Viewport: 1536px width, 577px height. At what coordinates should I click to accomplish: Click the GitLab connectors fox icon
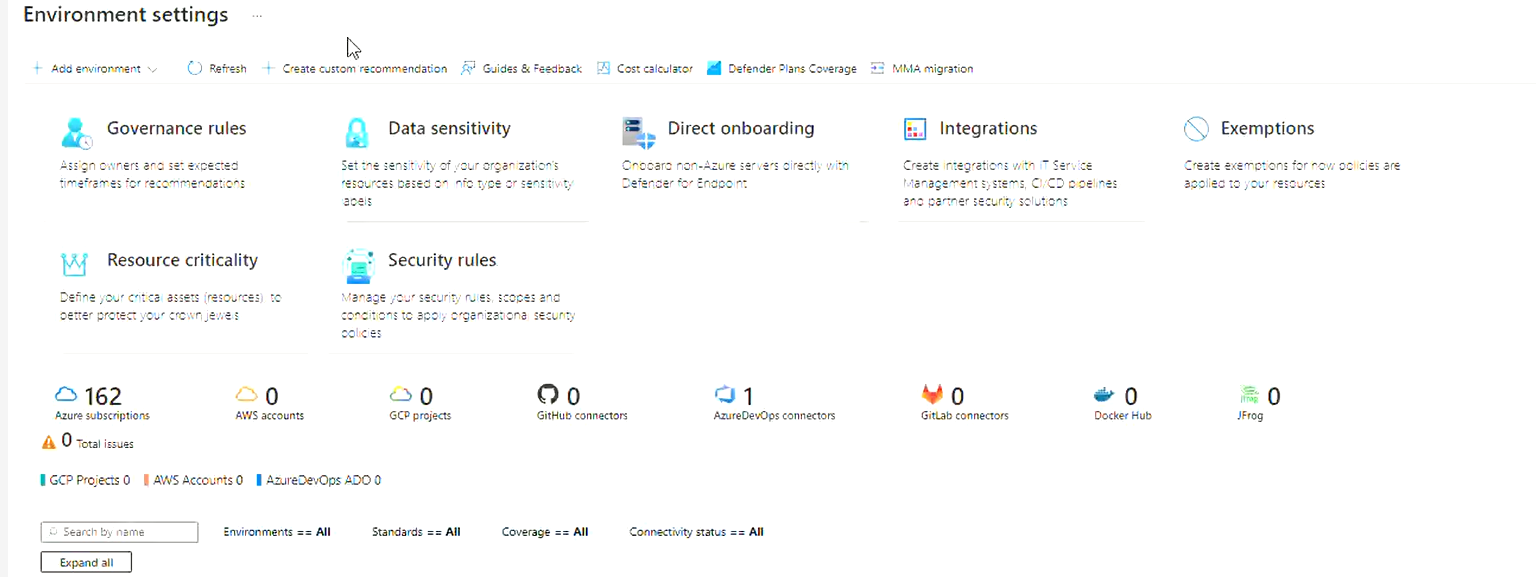coord(932,394)
